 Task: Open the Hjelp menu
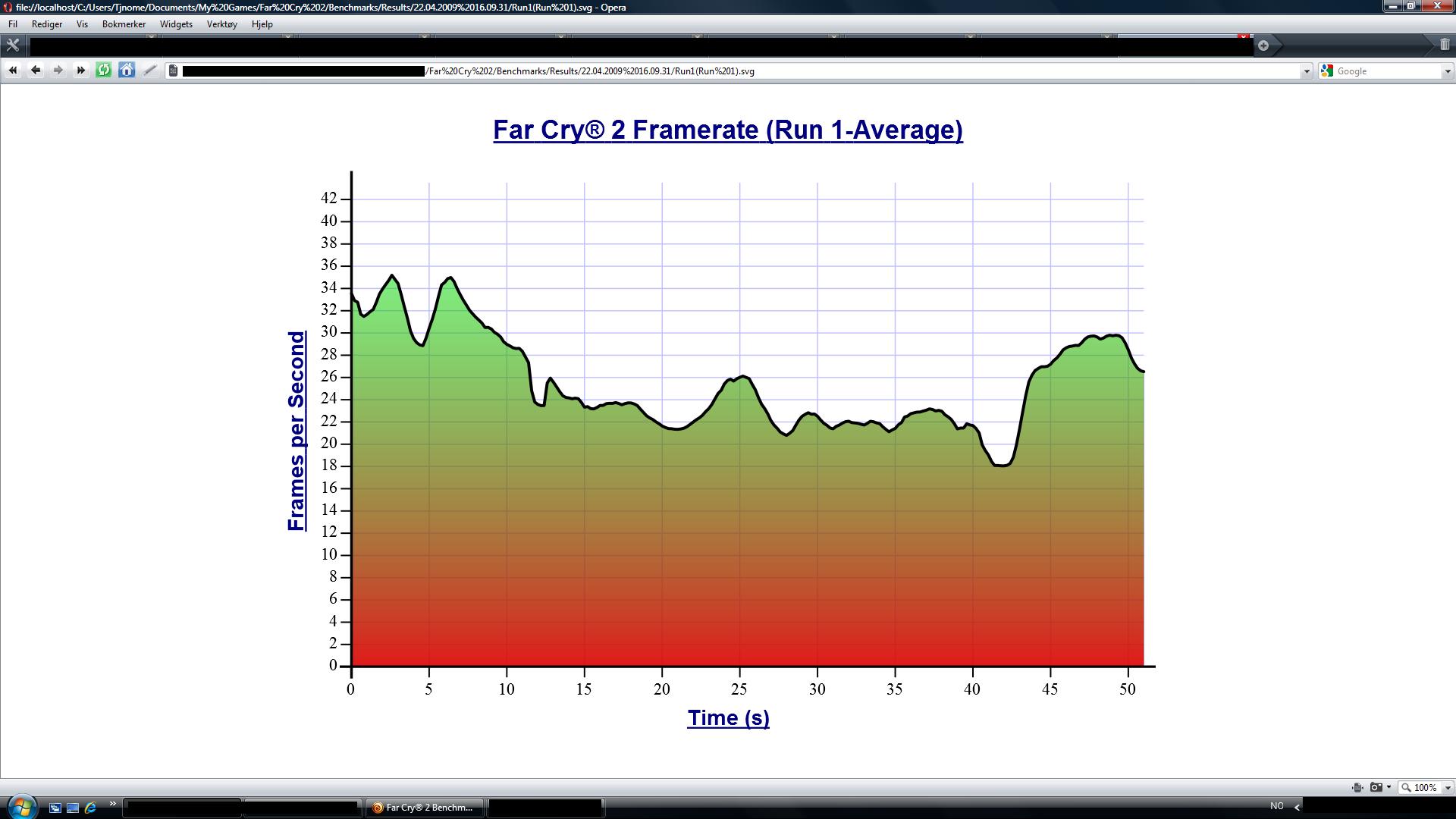262,24
